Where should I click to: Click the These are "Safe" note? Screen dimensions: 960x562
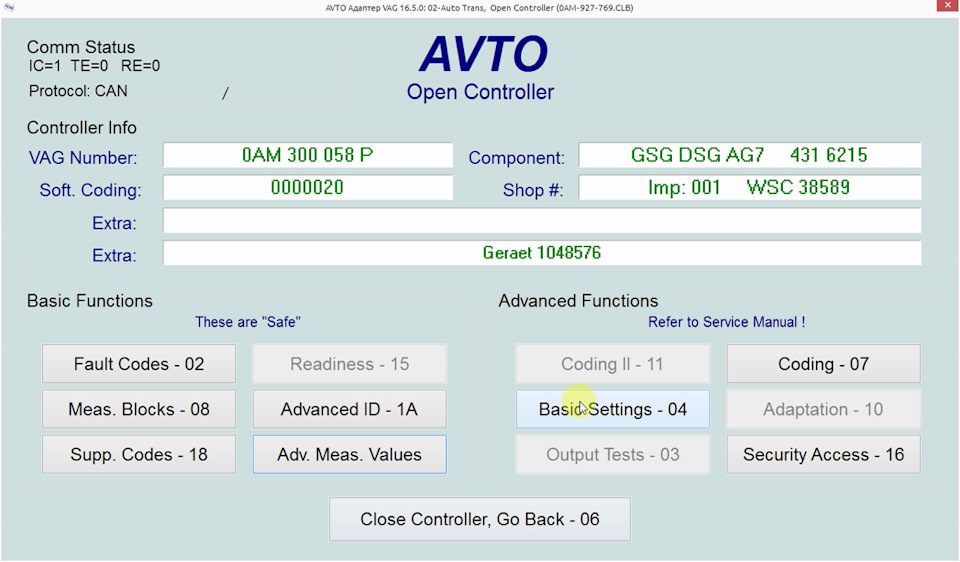(x=247, y=322)
